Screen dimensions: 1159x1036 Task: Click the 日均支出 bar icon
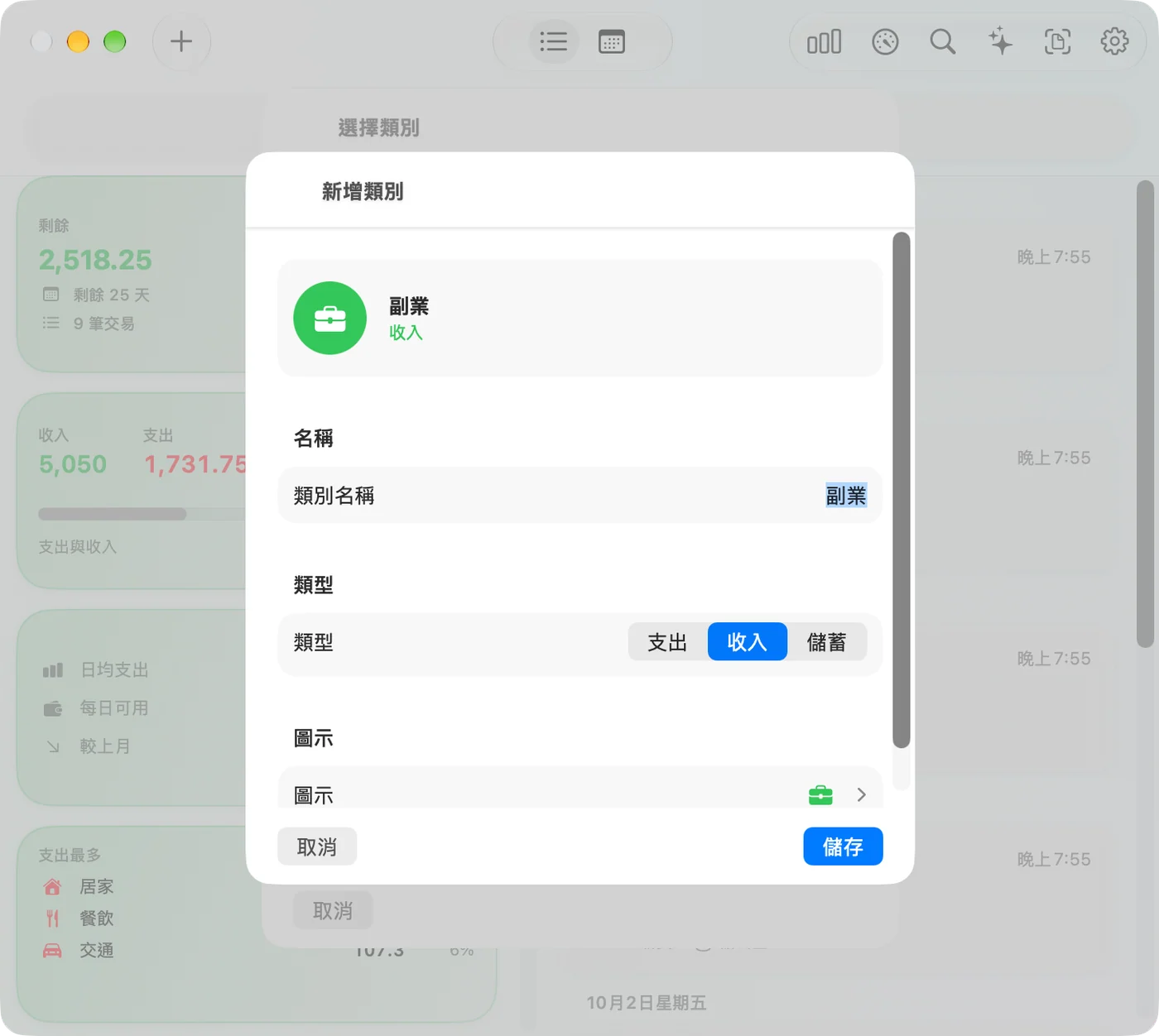[x=52, y=670]
